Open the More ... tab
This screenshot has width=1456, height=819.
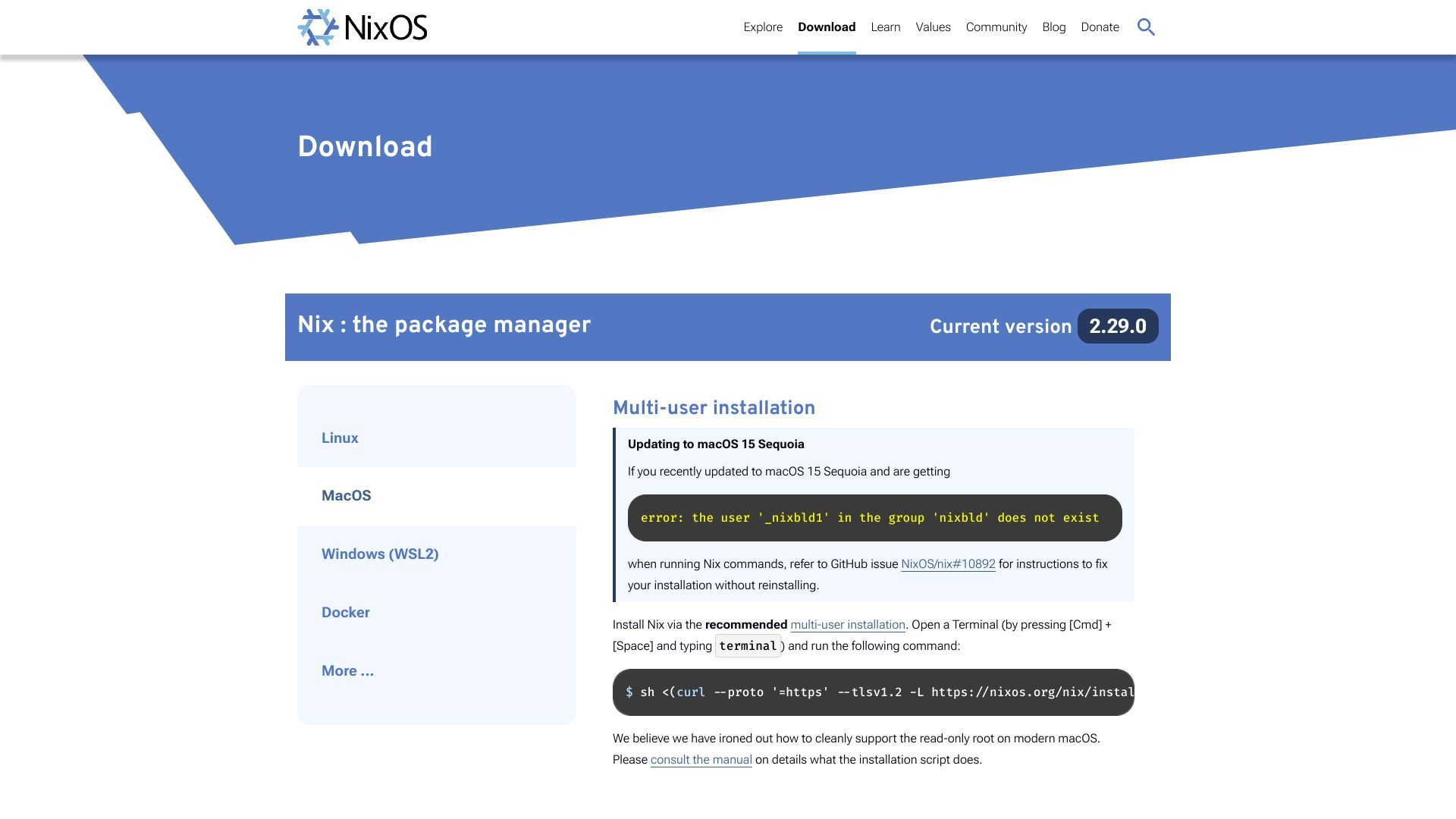(437, 670)
